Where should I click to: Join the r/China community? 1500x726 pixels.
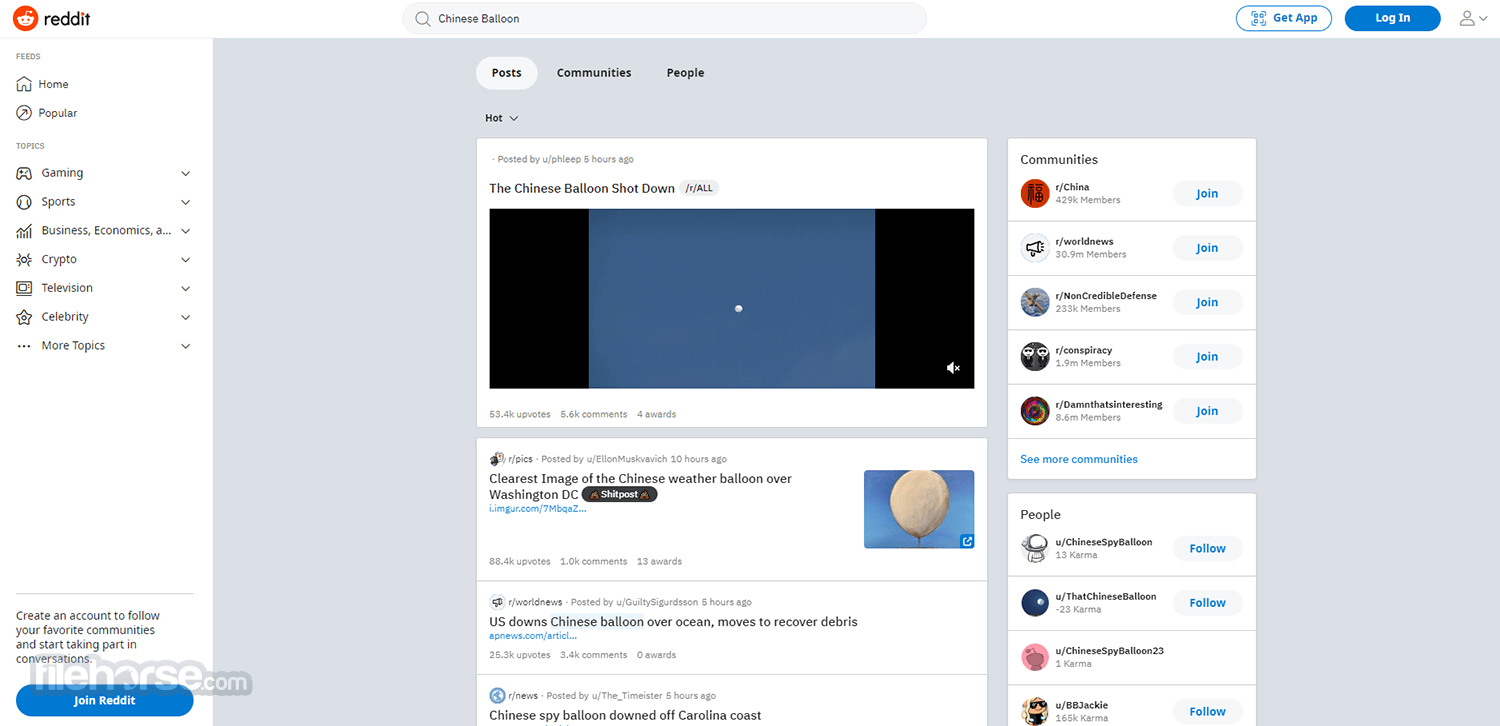click(x=1207, y=193)
